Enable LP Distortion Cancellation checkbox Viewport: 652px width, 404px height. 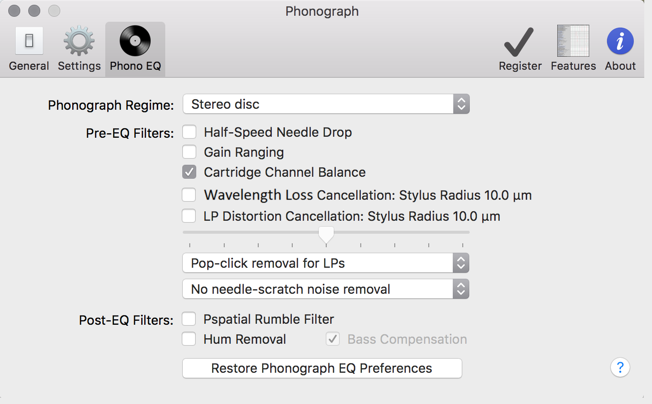point(189,216)
